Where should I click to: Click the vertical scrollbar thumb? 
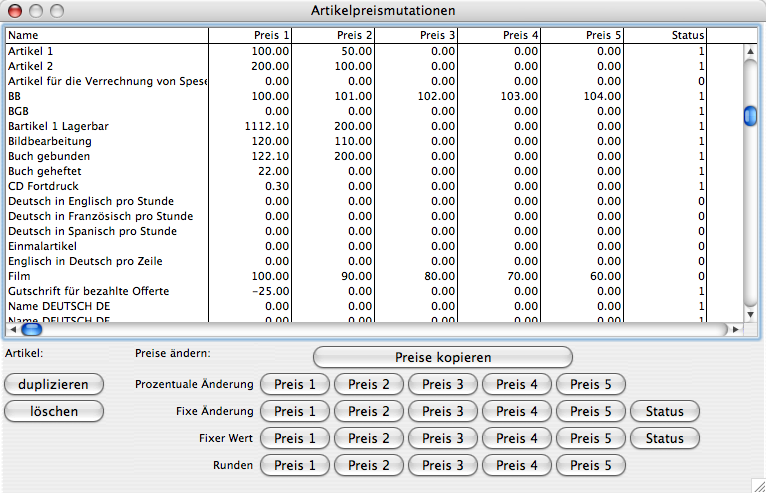point(750,116)
